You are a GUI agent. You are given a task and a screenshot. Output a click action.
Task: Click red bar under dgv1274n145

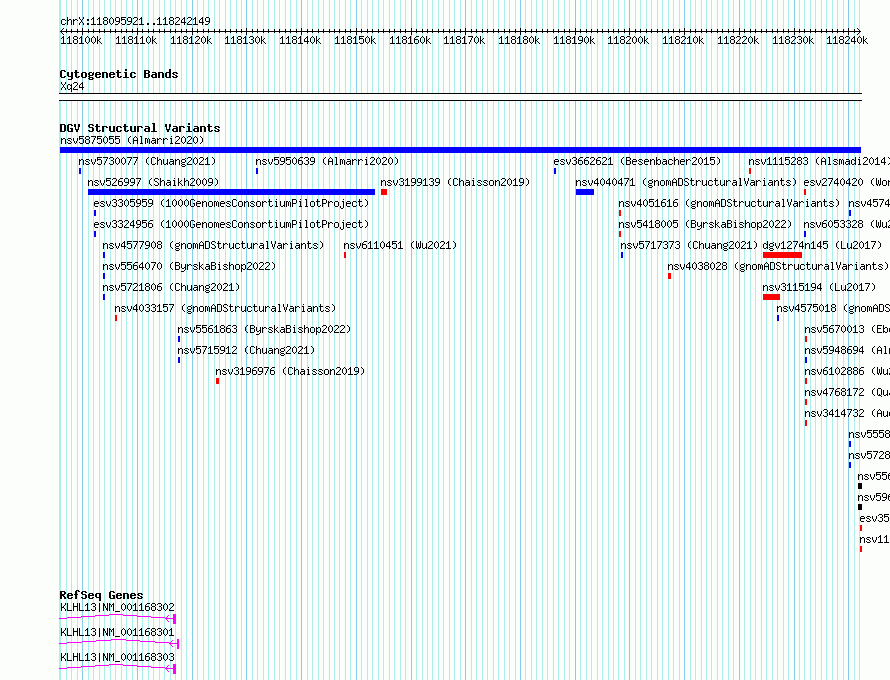[x=782, y=255]
